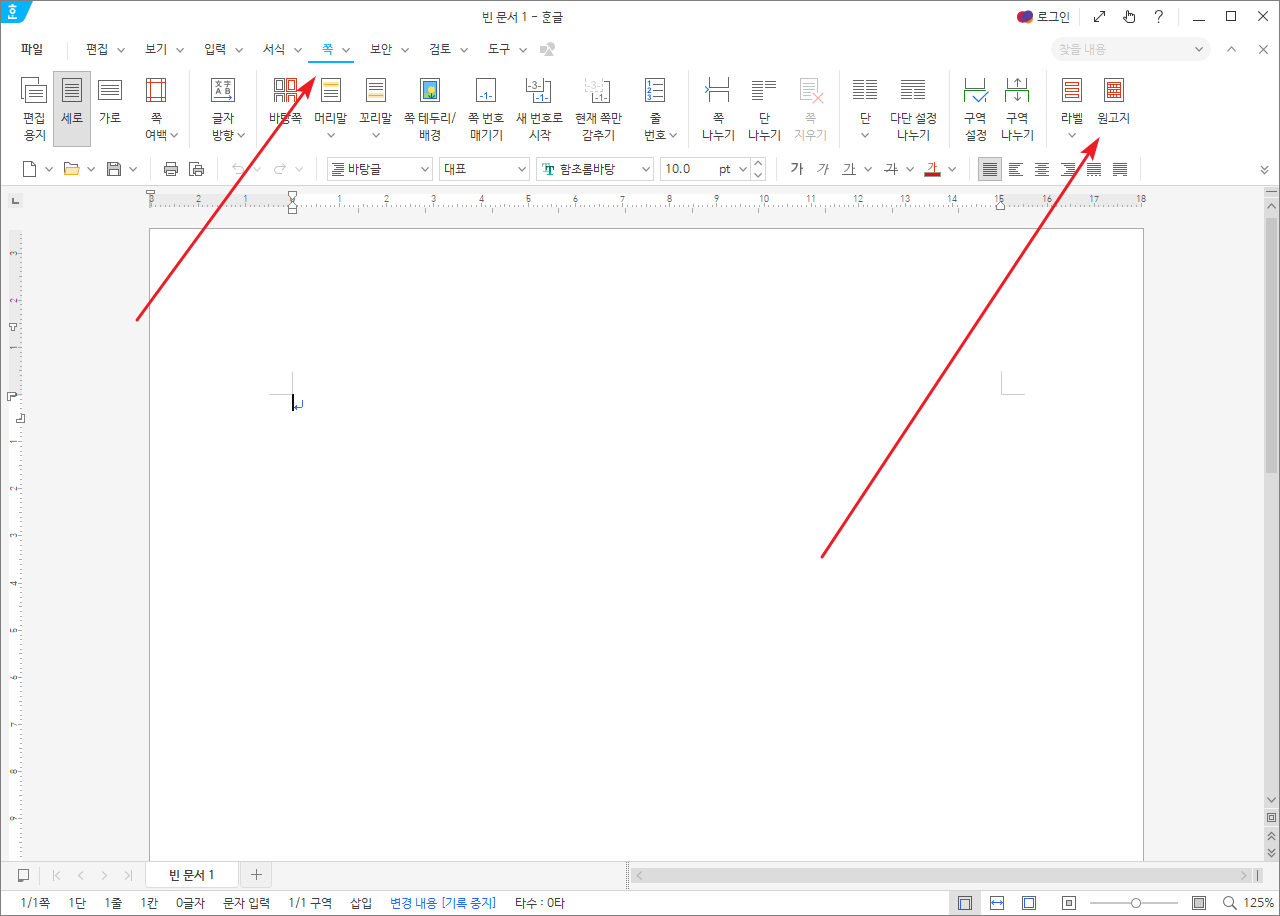Toggle italic 가 formatting
1280x916 pixels.
pyautogui.click(x=822, y=169)
